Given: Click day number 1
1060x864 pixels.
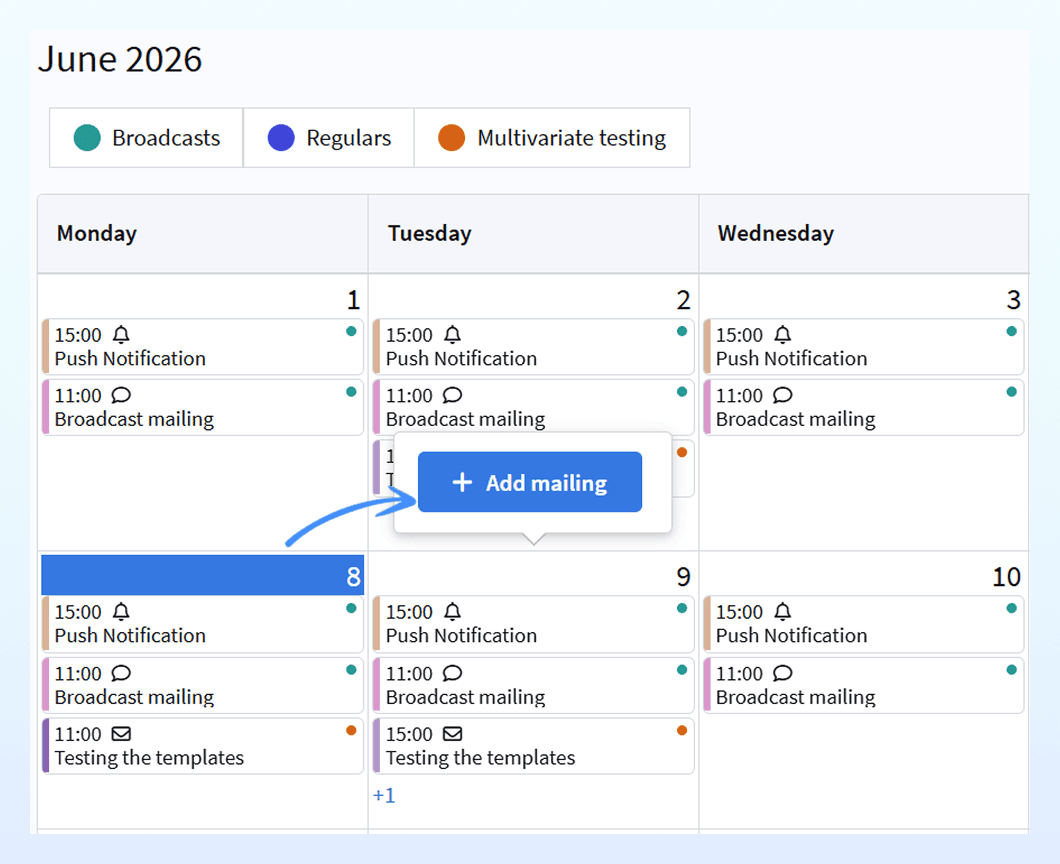Looking at the screenshot, I should [353, 299].
